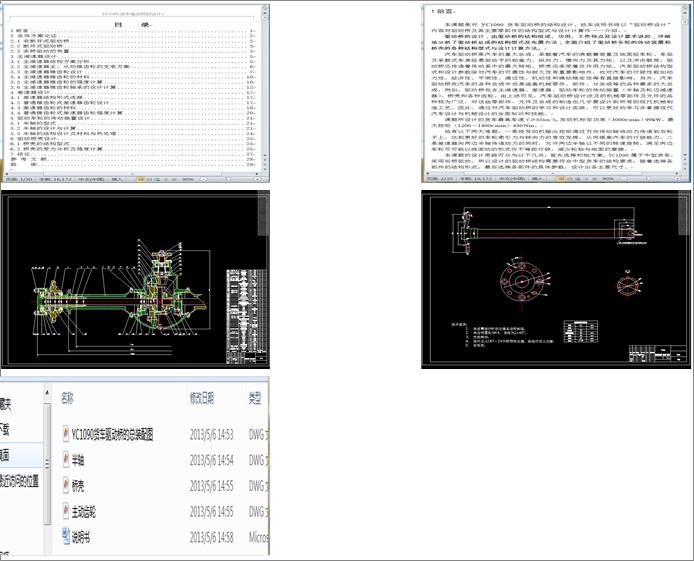Sort files by the 修改日期 column header
The image size is (694, 561).
pyautogui.click(x=202, y=398)
